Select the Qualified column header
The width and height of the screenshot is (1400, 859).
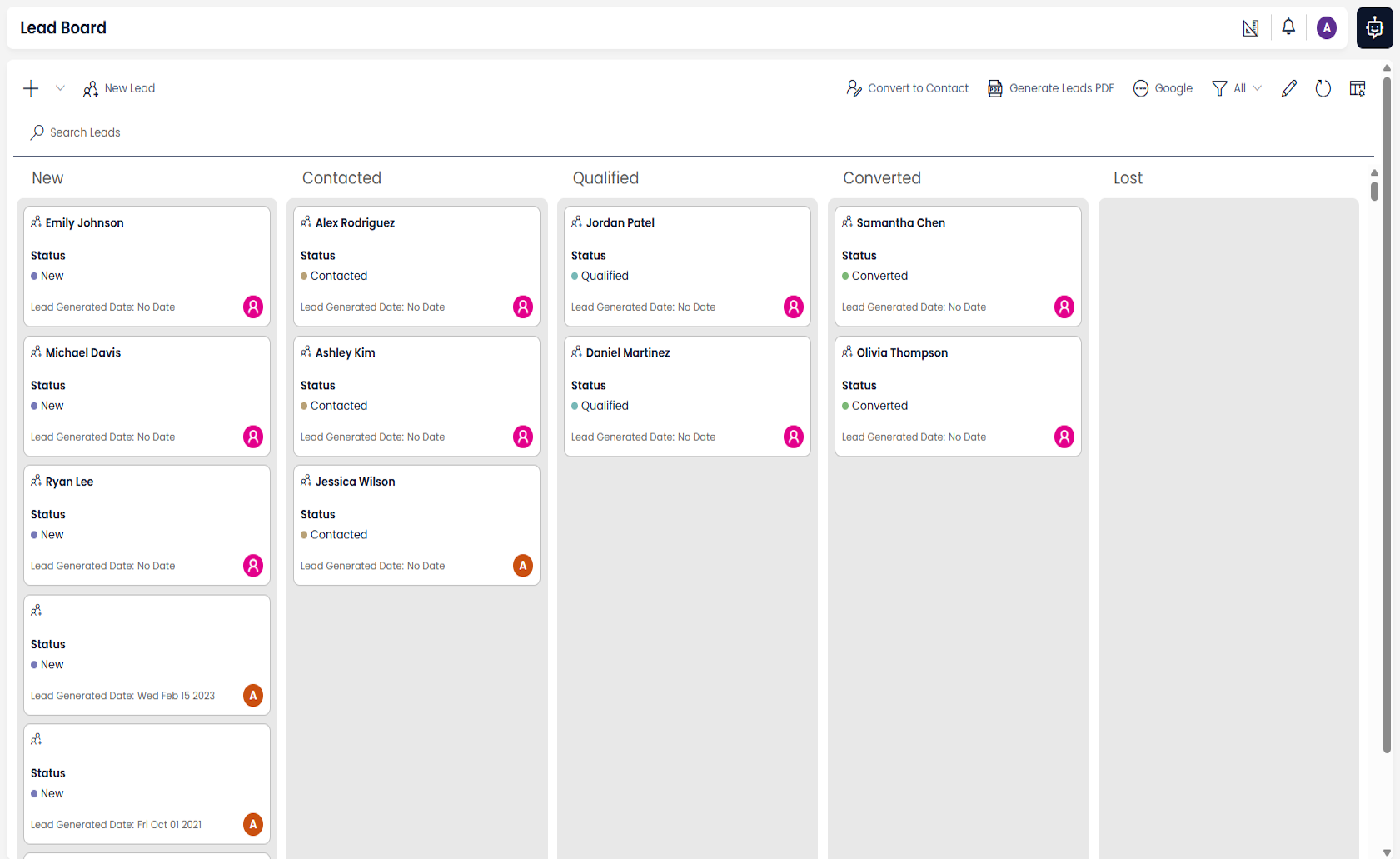[x=605, y=178]
